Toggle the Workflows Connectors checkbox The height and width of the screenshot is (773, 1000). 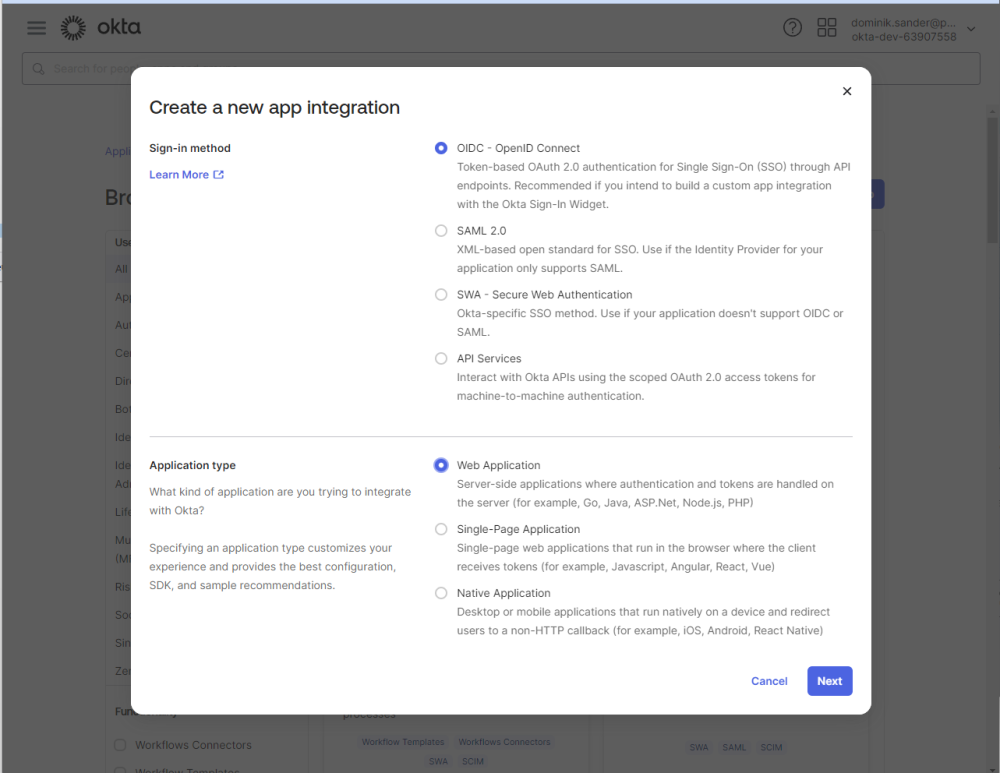[120, 745]
